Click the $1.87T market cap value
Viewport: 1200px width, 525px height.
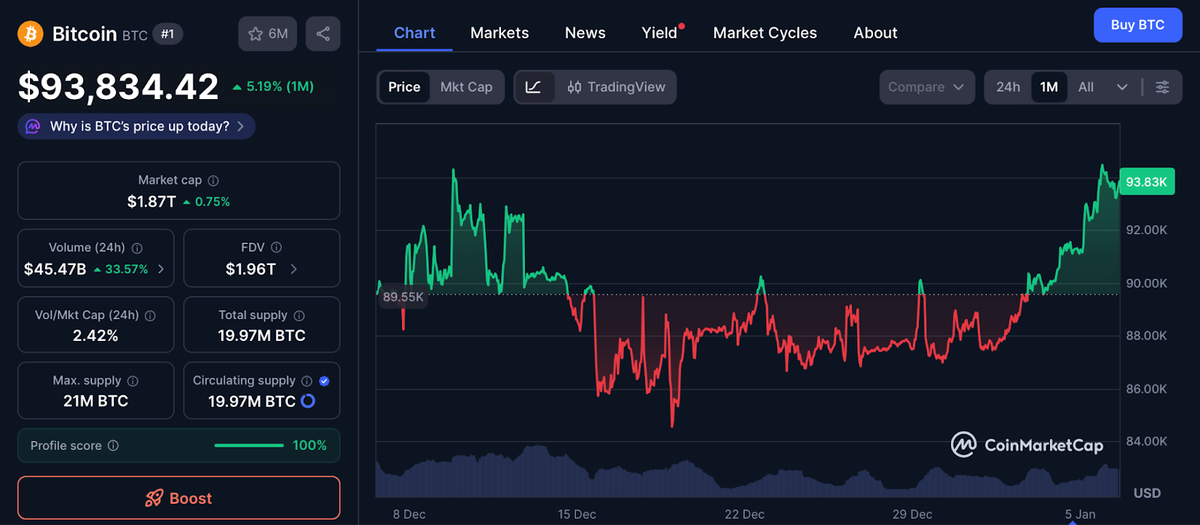151,201
